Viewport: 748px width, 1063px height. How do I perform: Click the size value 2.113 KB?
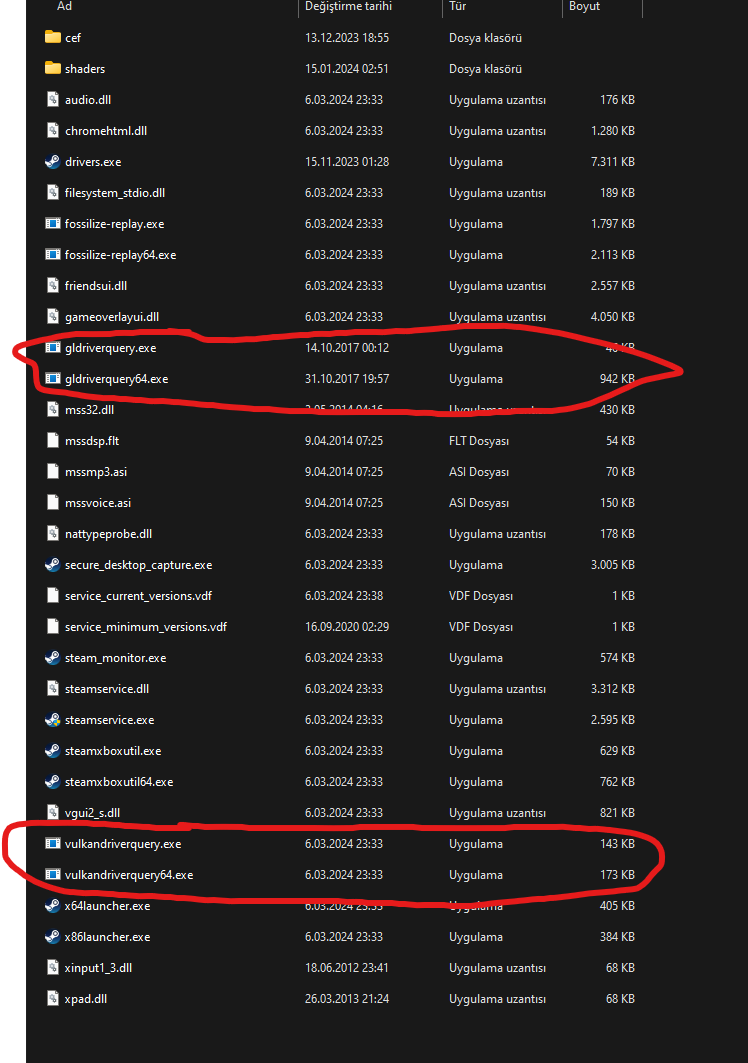pyautogui.click(x=613, y=255)
